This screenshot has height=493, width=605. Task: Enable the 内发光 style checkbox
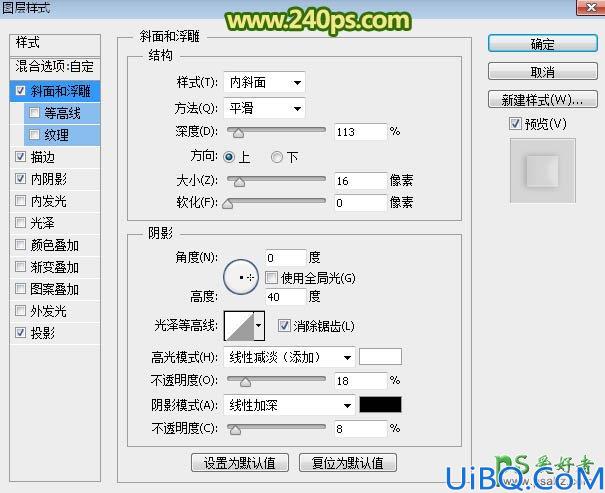[x=20, y=201]
